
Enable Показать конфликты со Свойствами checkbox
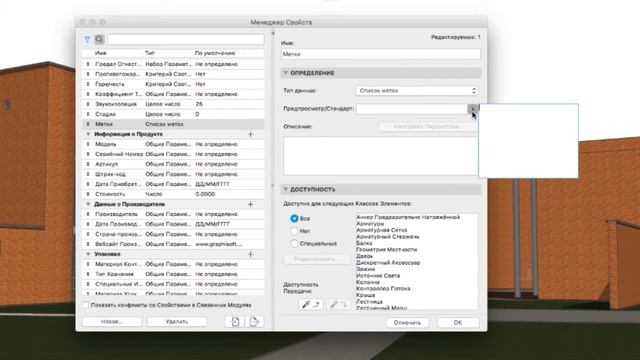86,305
